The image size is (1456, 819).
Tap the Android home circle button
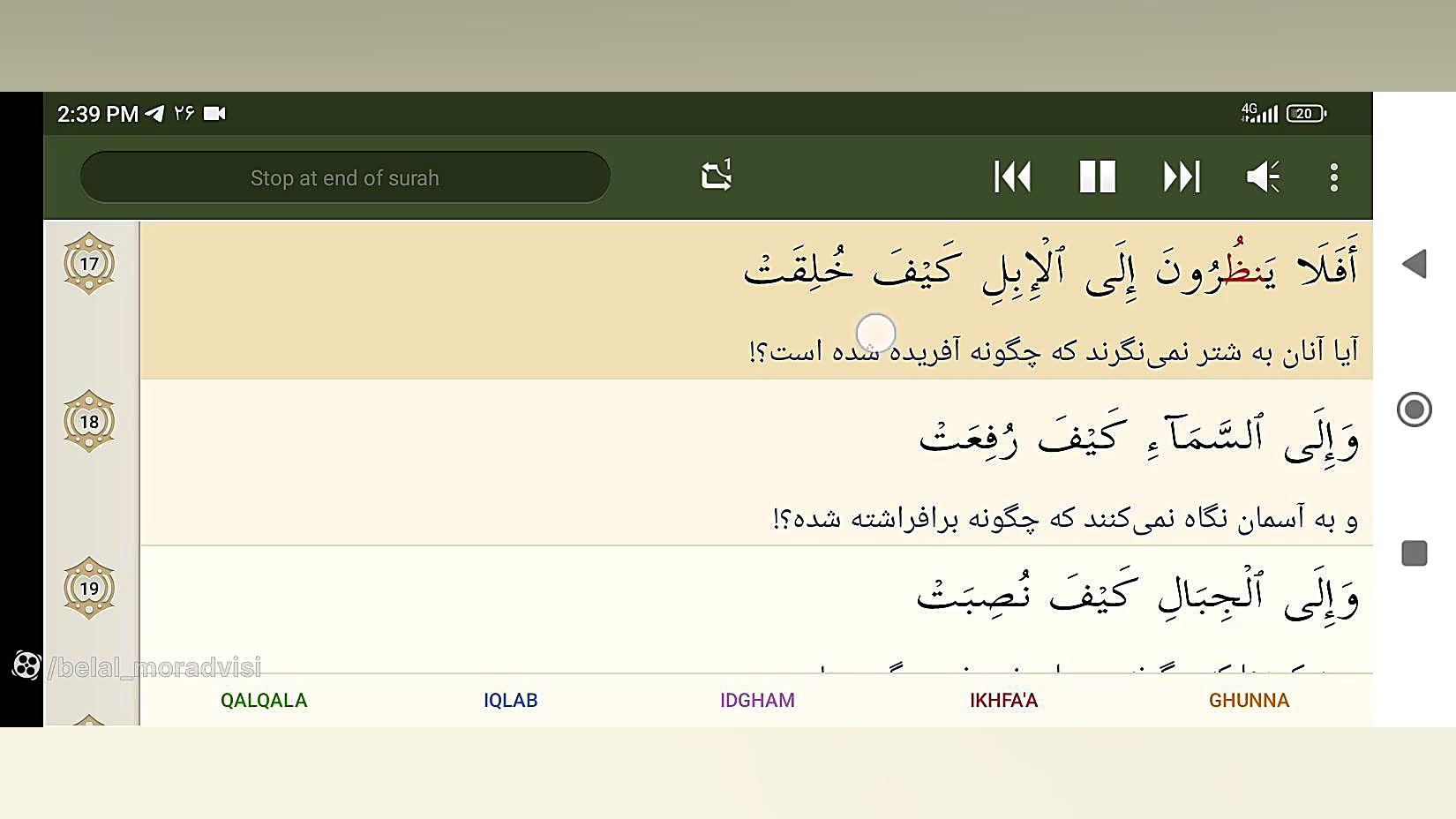pos(1415,409)
